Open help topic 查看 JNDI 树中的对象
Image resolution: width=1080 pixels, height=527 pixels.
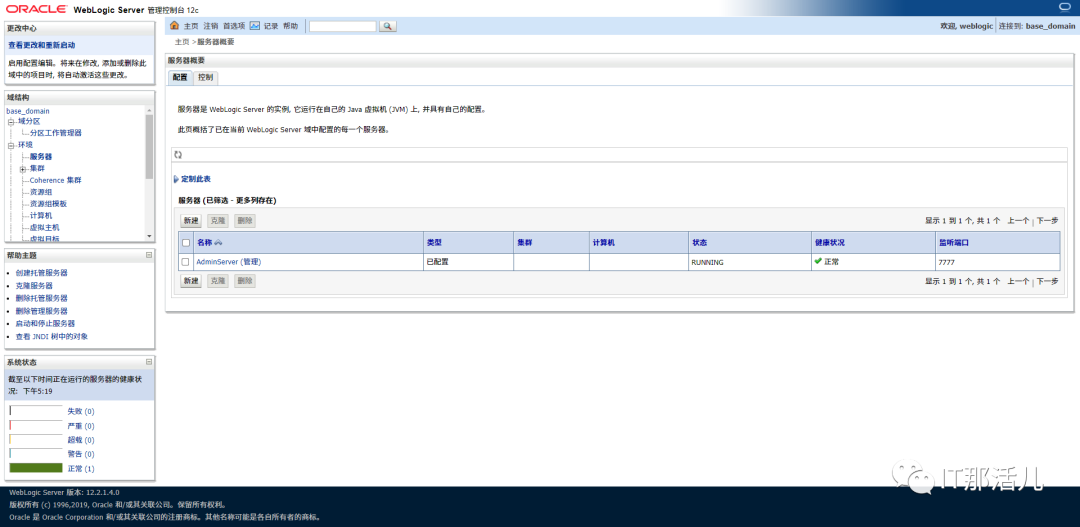coord(52,336)
